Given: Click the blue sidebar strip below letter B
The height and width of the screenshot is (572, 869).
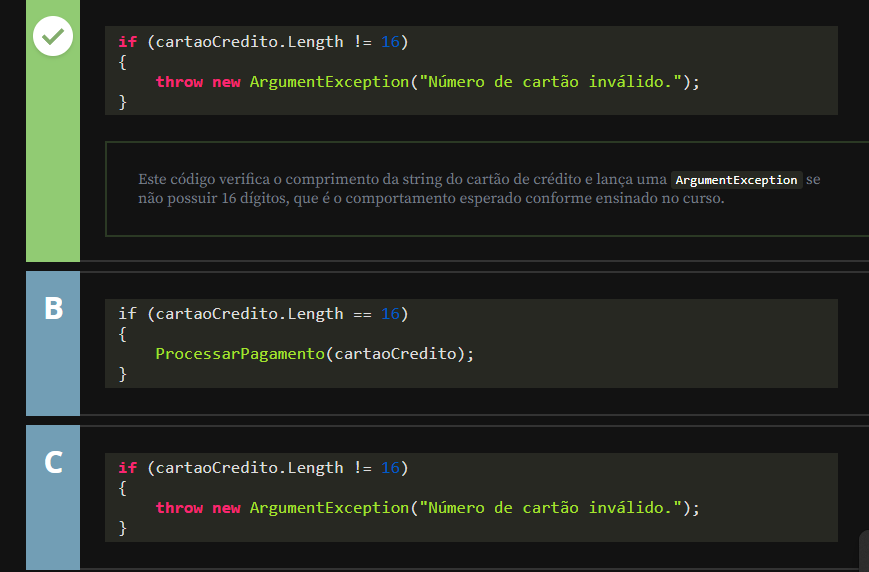Looking at the screenshot, I should [53, 370].
